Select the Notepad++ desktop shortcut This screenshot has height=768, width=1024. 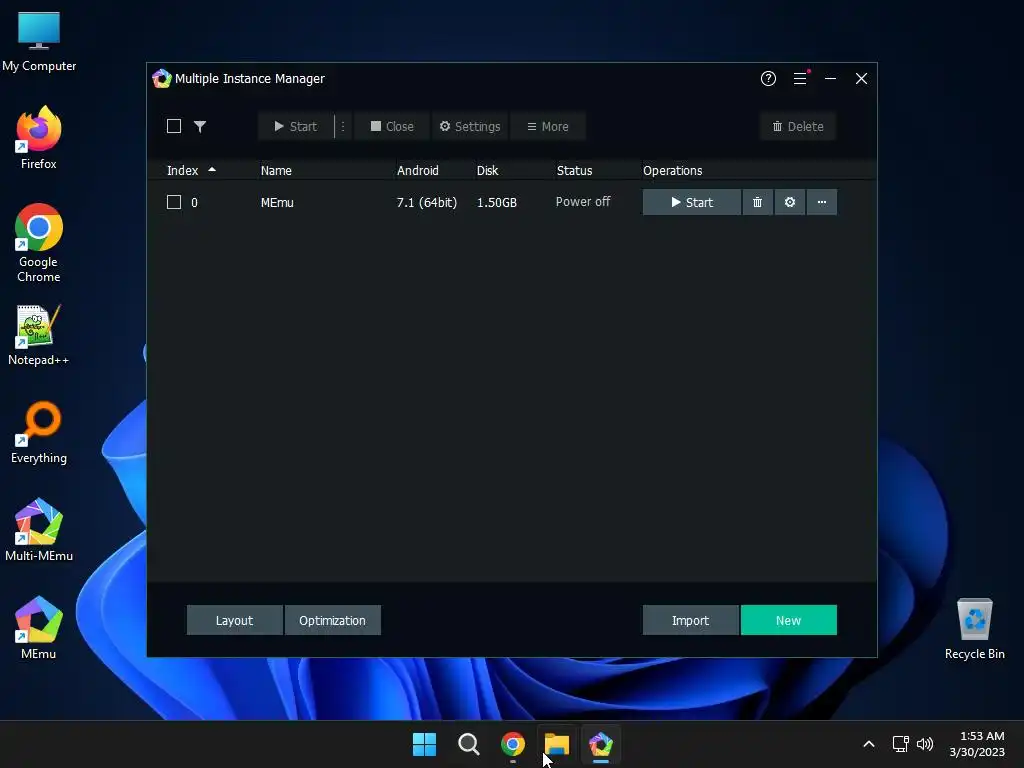point(39,335)
